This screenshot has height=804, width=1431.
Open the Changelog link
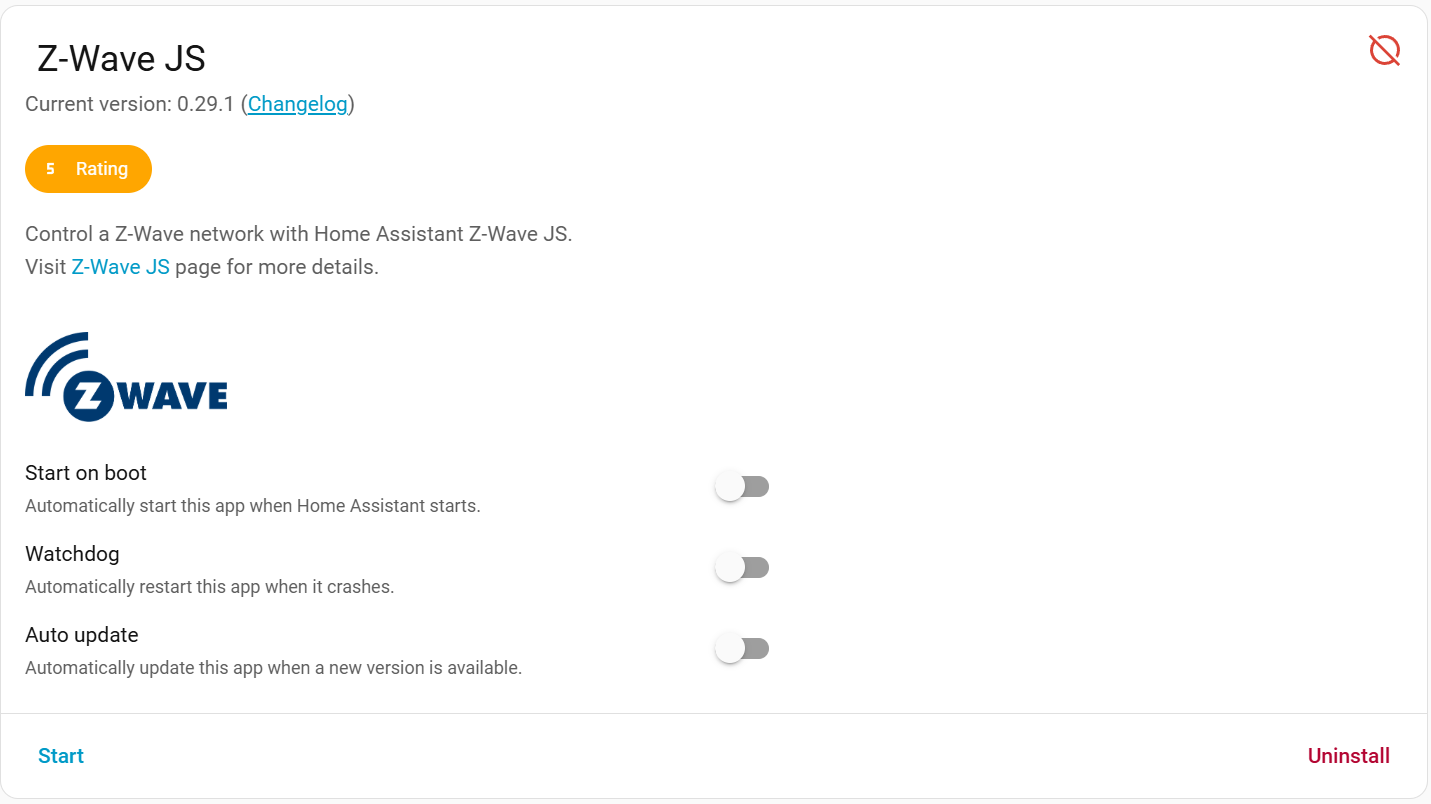tap(298, 104)
